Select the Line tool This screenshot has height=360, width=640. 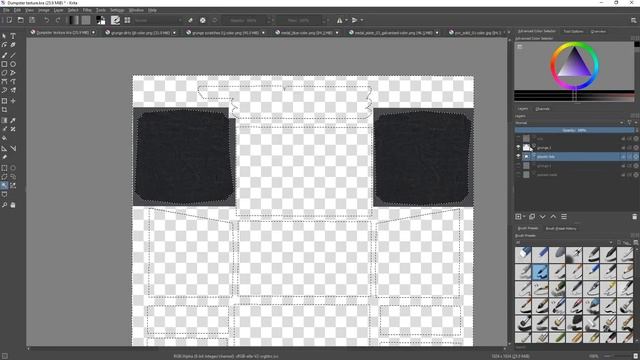(x=13, y=55)
